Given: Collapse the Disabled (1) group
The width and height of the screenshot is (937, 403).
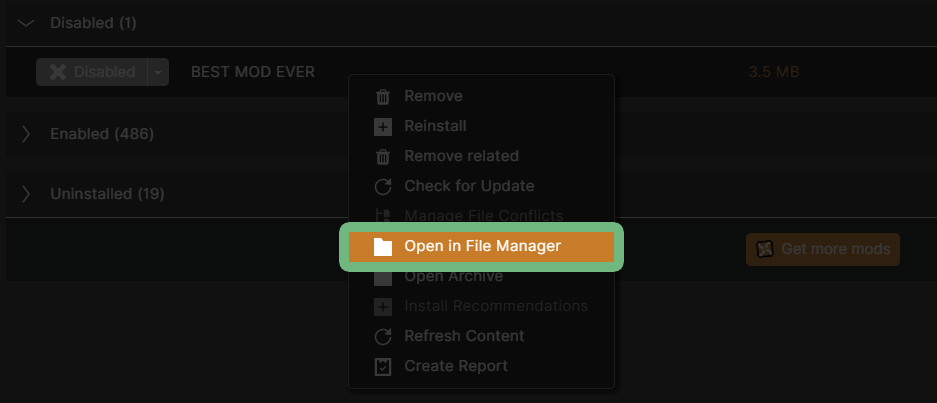Looking at the screenshot, I should tap(26, 22).
